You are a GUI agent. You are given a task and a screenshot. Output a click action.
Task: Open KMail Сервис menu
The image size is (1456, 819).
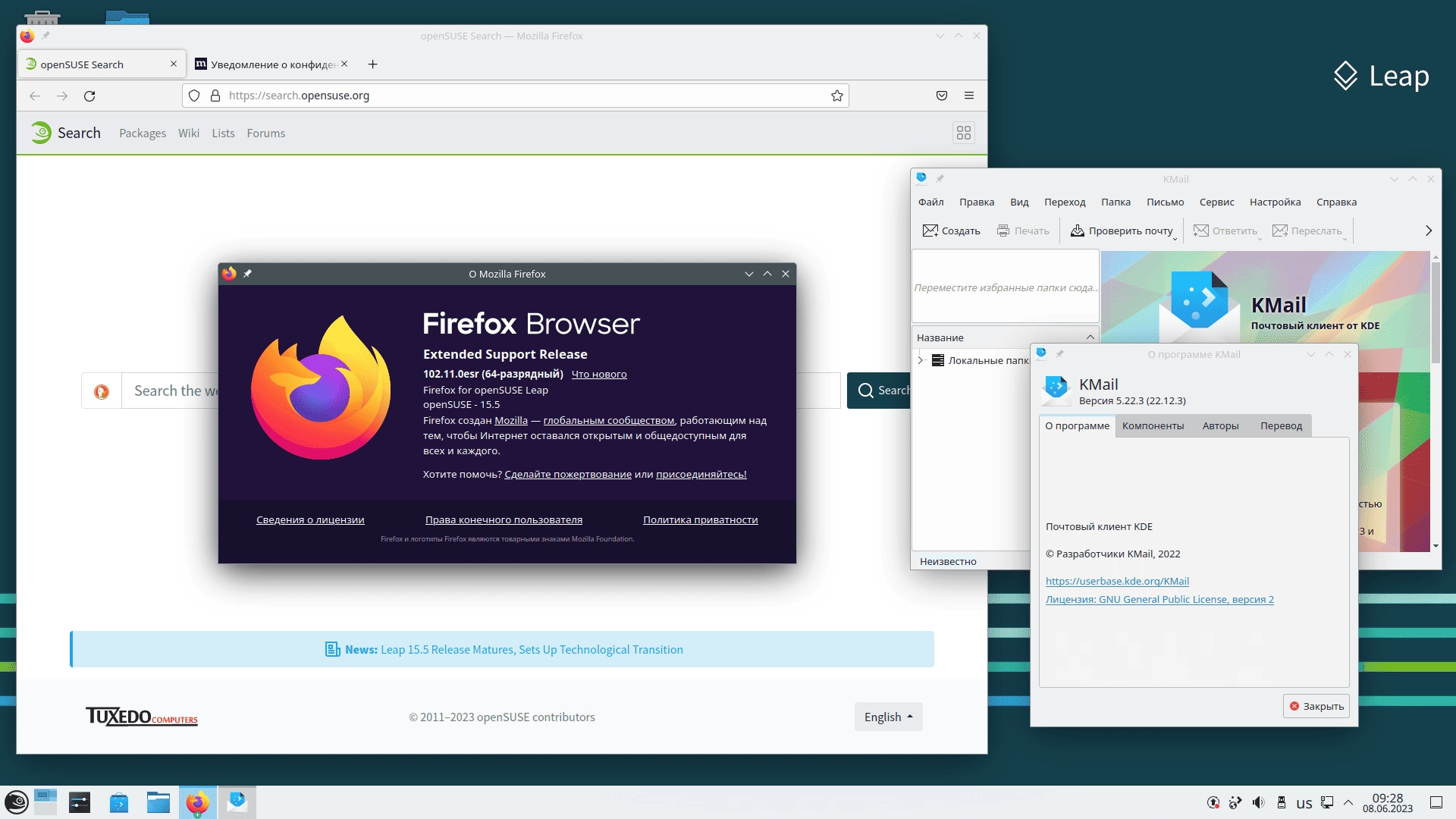(1217, 202)
